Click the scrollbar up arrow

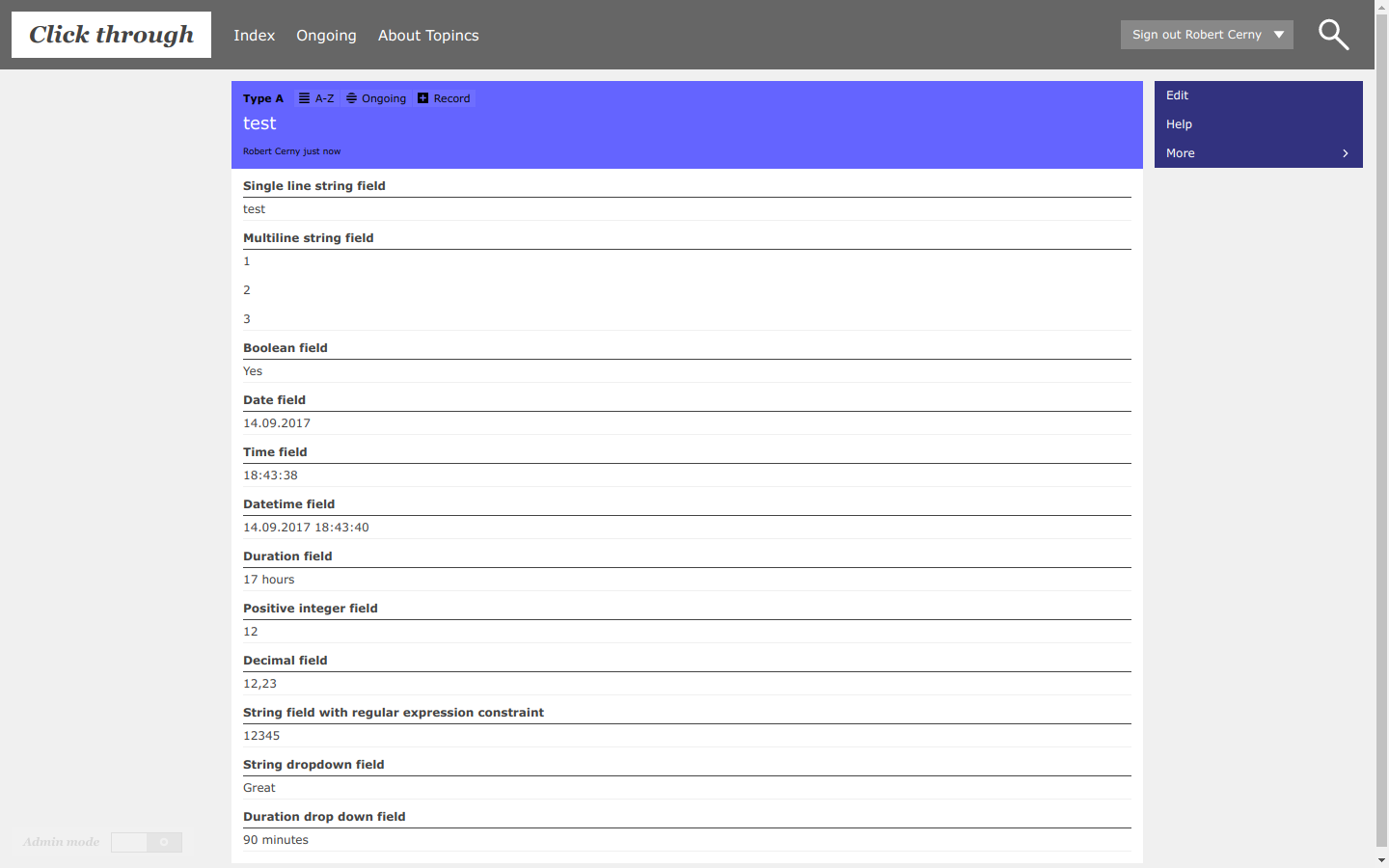pyautogui.click(x=1381, y=8)
